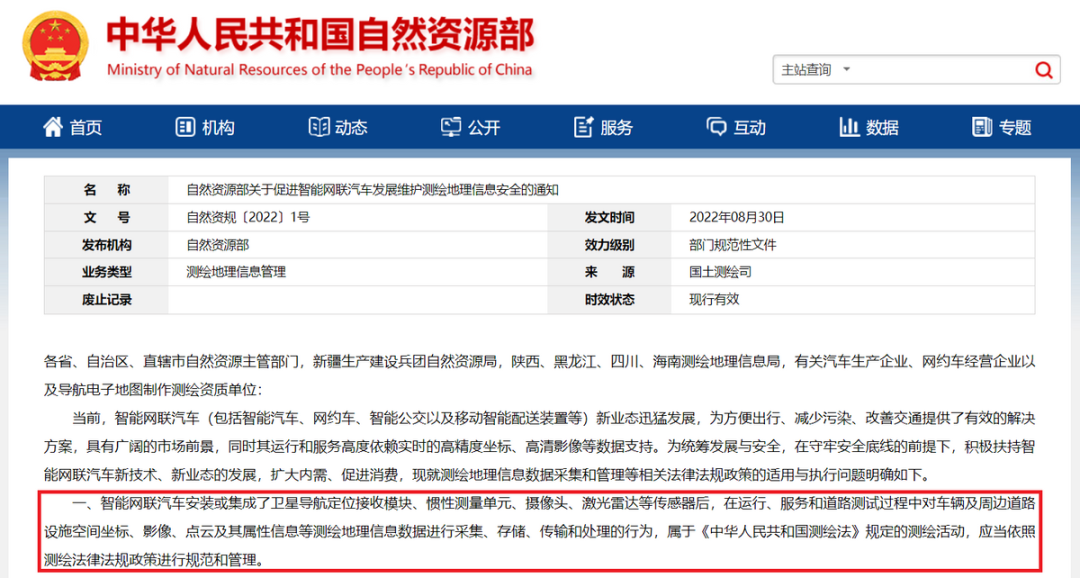Click the 时效状态 label cell
Image resolution: width=1080 pixels, height=578 pixels.
pos(610,300)
